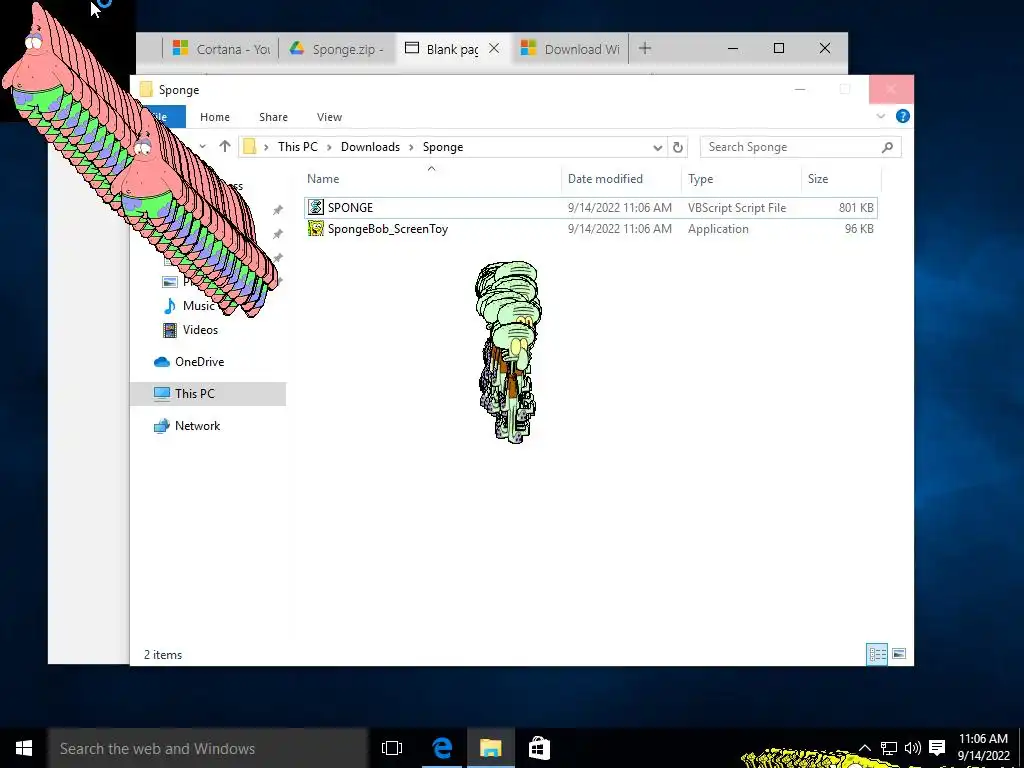Expand chevron after Downloads in address bar
1024x768 pixels.
(411, 147)
